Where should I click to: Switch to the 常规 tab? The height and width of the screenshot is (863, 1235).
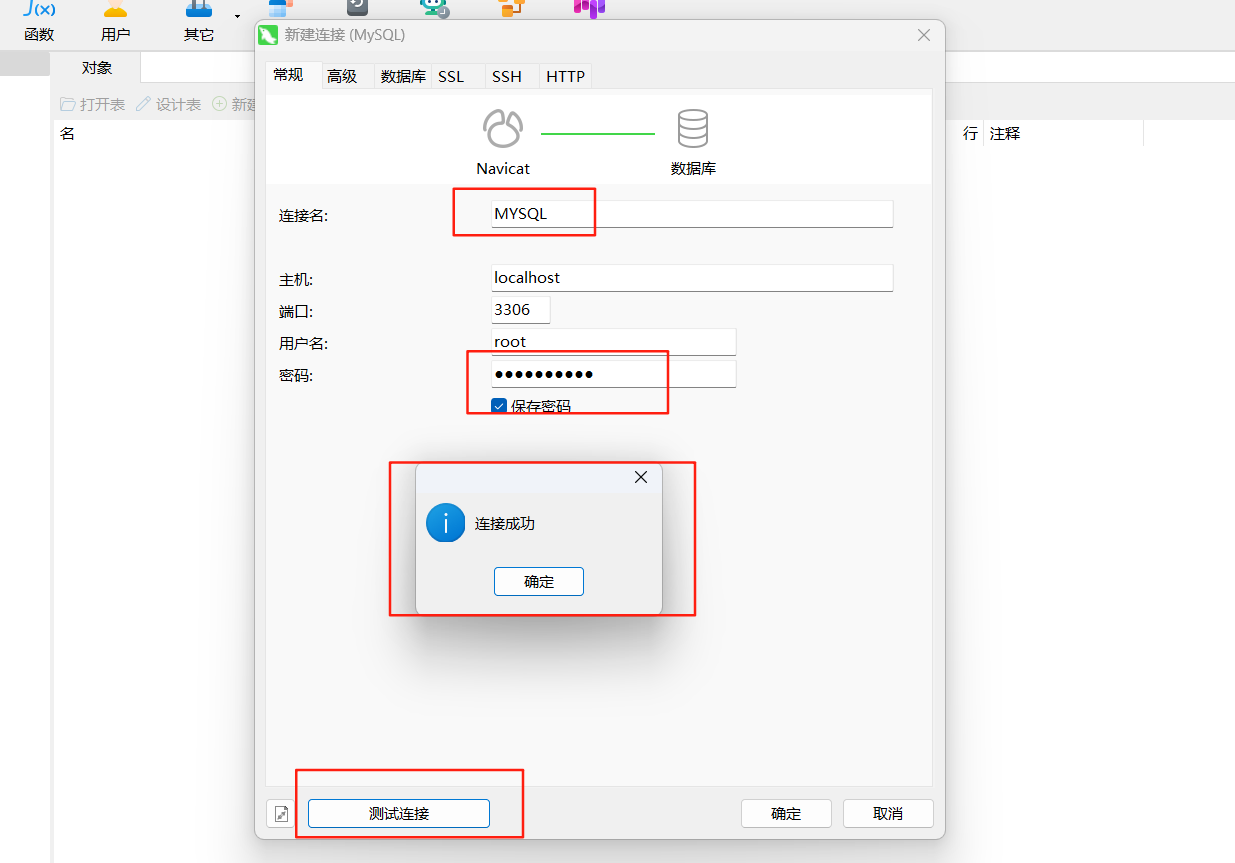(x=289, y=75)
